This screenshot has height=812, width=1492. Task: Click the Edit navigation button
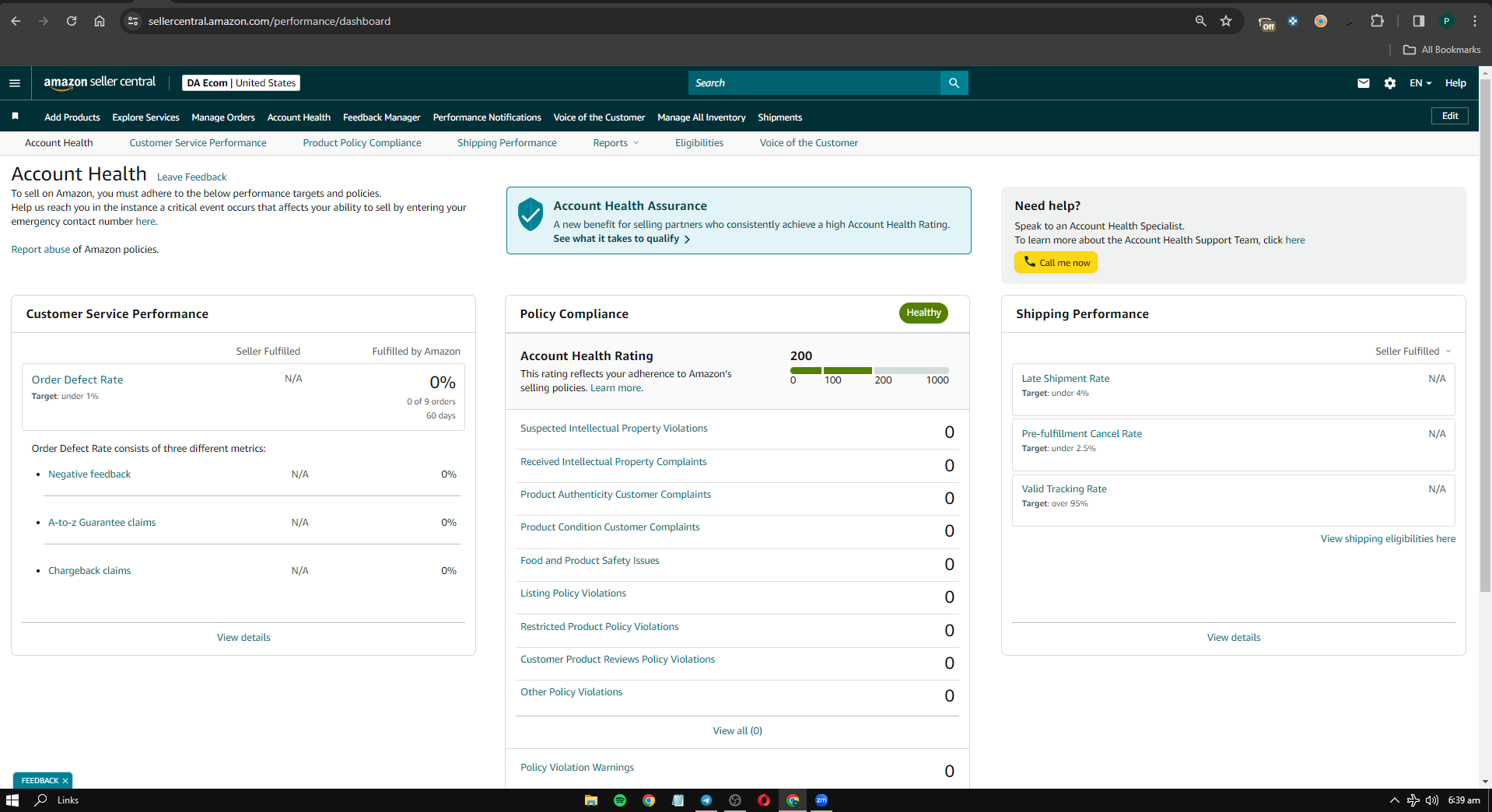(x=1450, y=116)
